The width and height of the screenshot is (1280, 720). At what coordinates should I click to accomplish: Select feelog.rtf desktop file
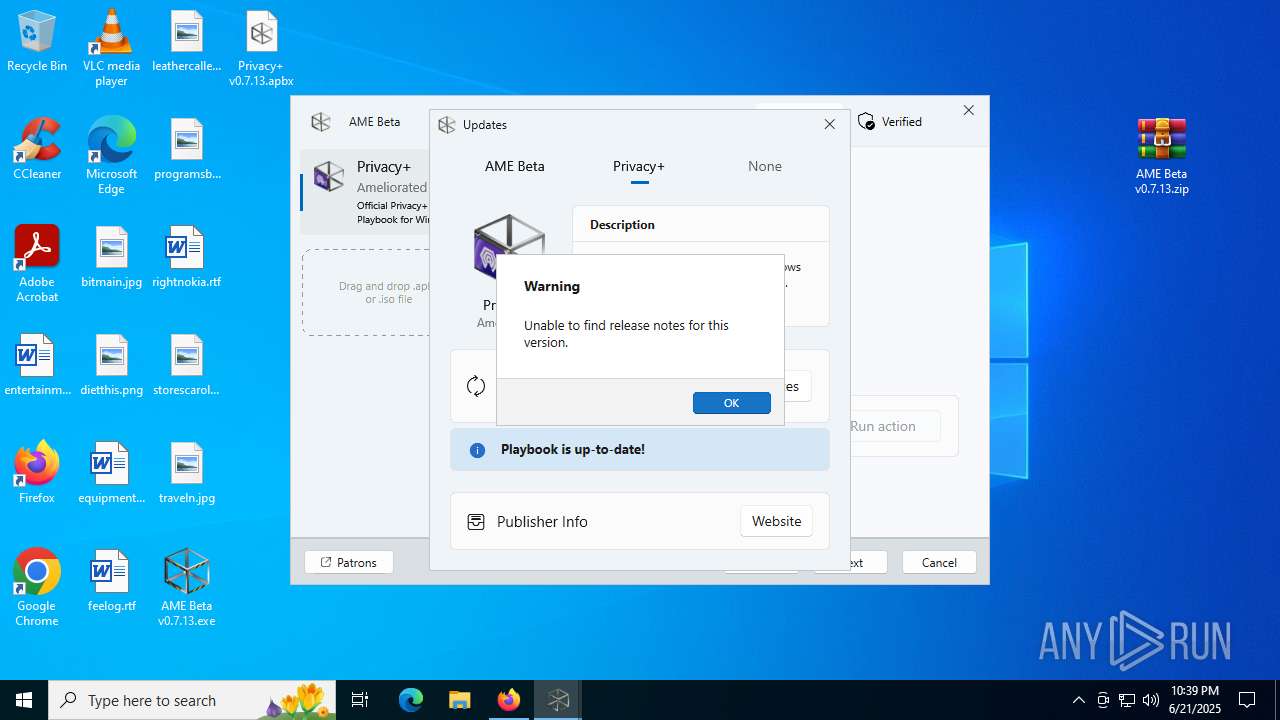click(x=111, y=582)
